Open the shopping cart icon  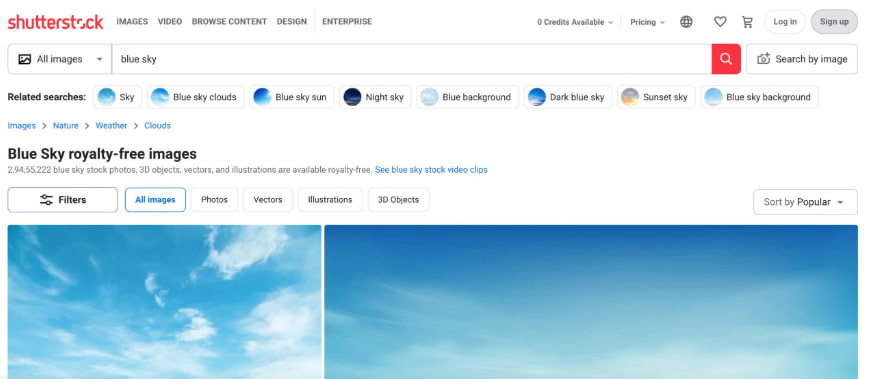point(747,22)
